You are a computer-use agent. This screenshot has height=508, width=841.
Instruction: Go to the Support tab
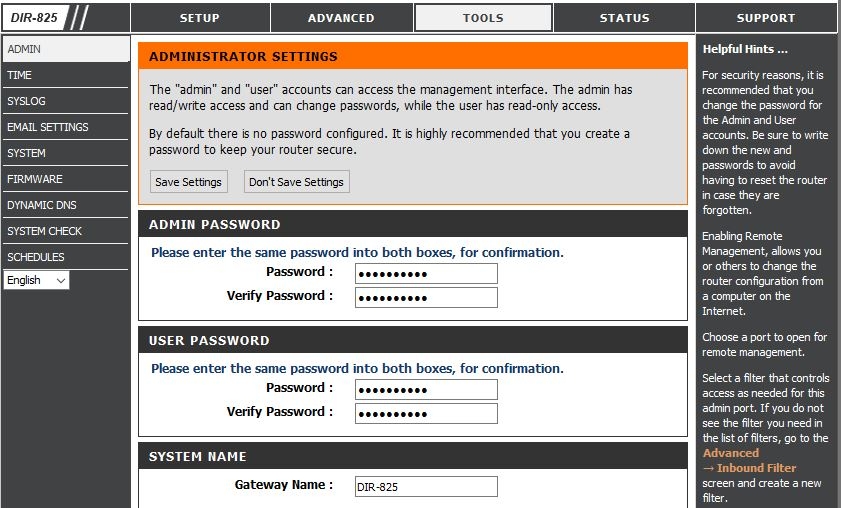click(765, 18)
